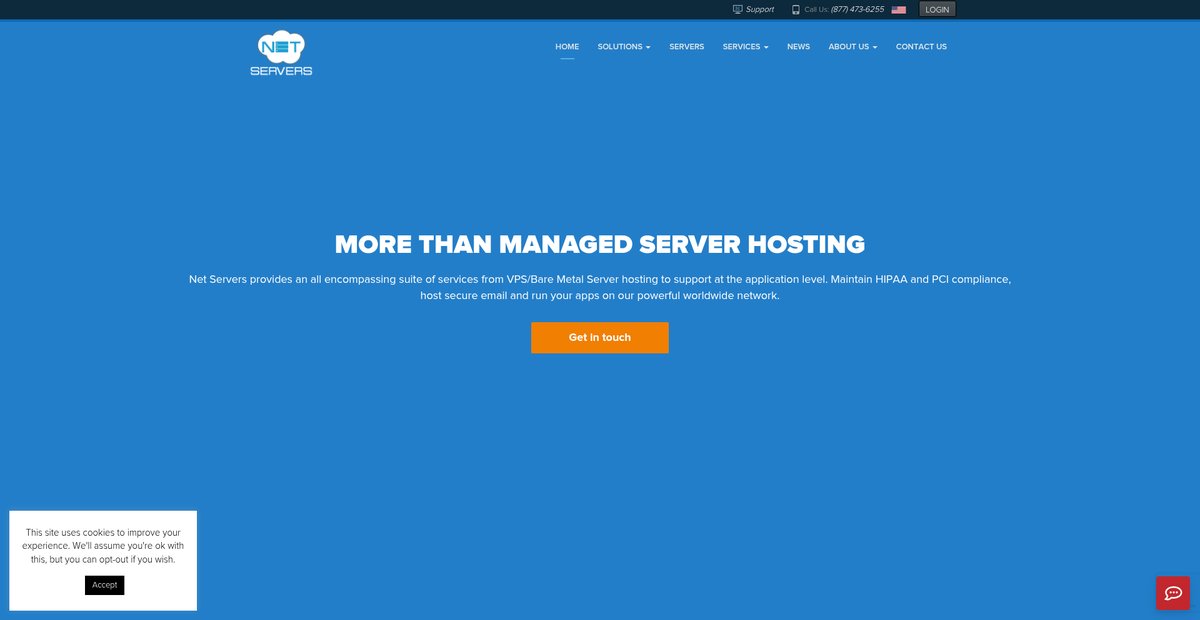This screenshot has width=1200, height=620.
Task: Open the Support link in the top bar
Action: click(x=760, y=9)
